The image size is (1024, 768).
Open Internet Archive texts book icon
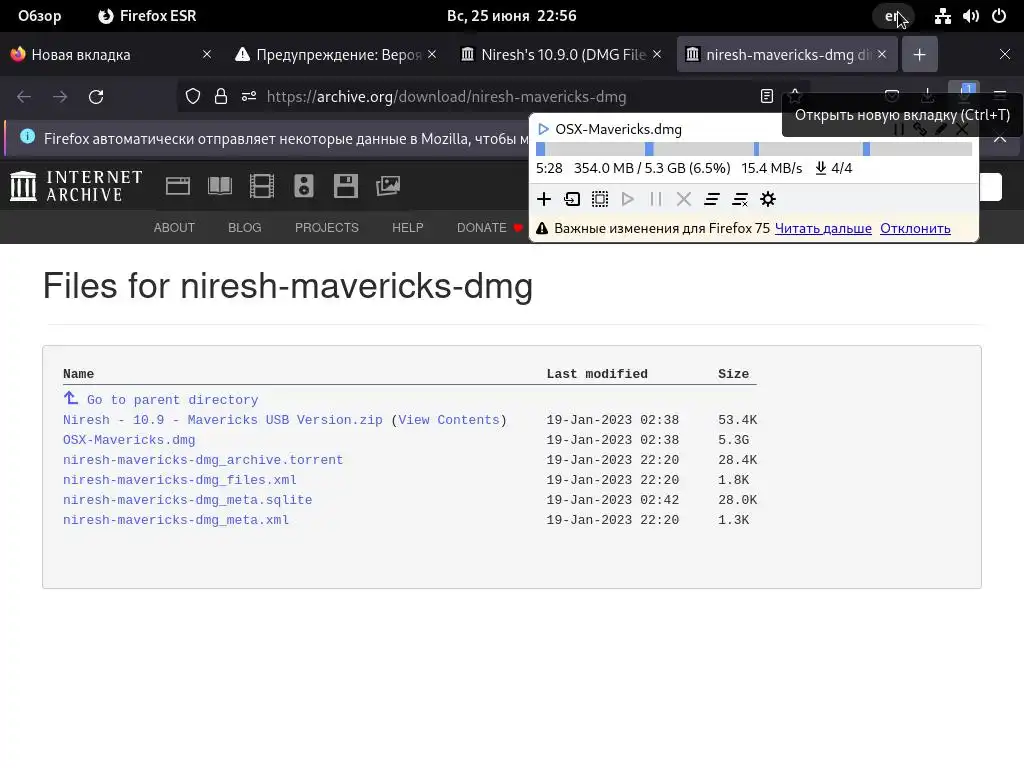pyautogui.click(x=219, y=186)
